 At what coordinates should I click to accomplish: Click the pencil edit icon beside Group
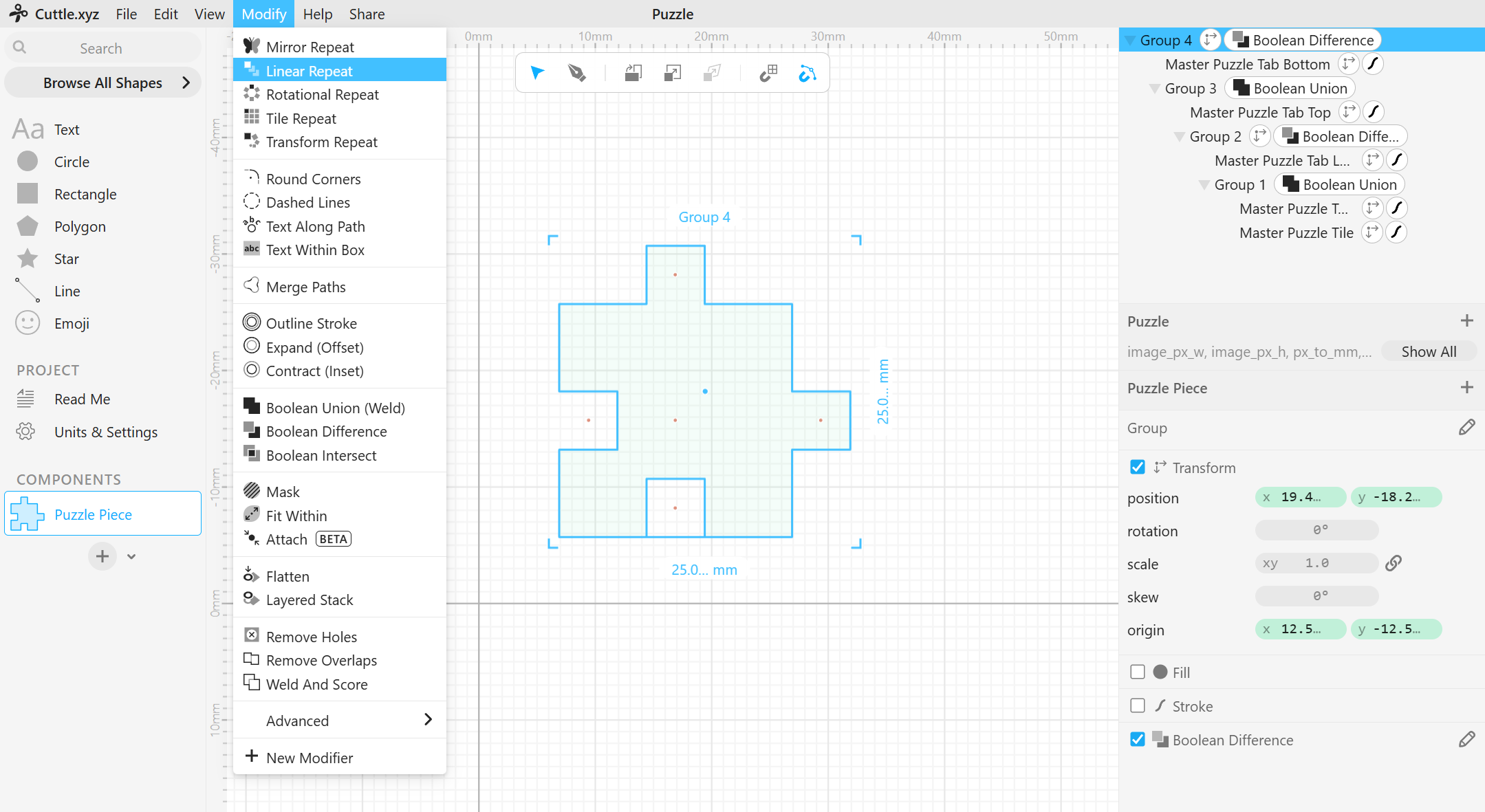[x=1466, y=428]
